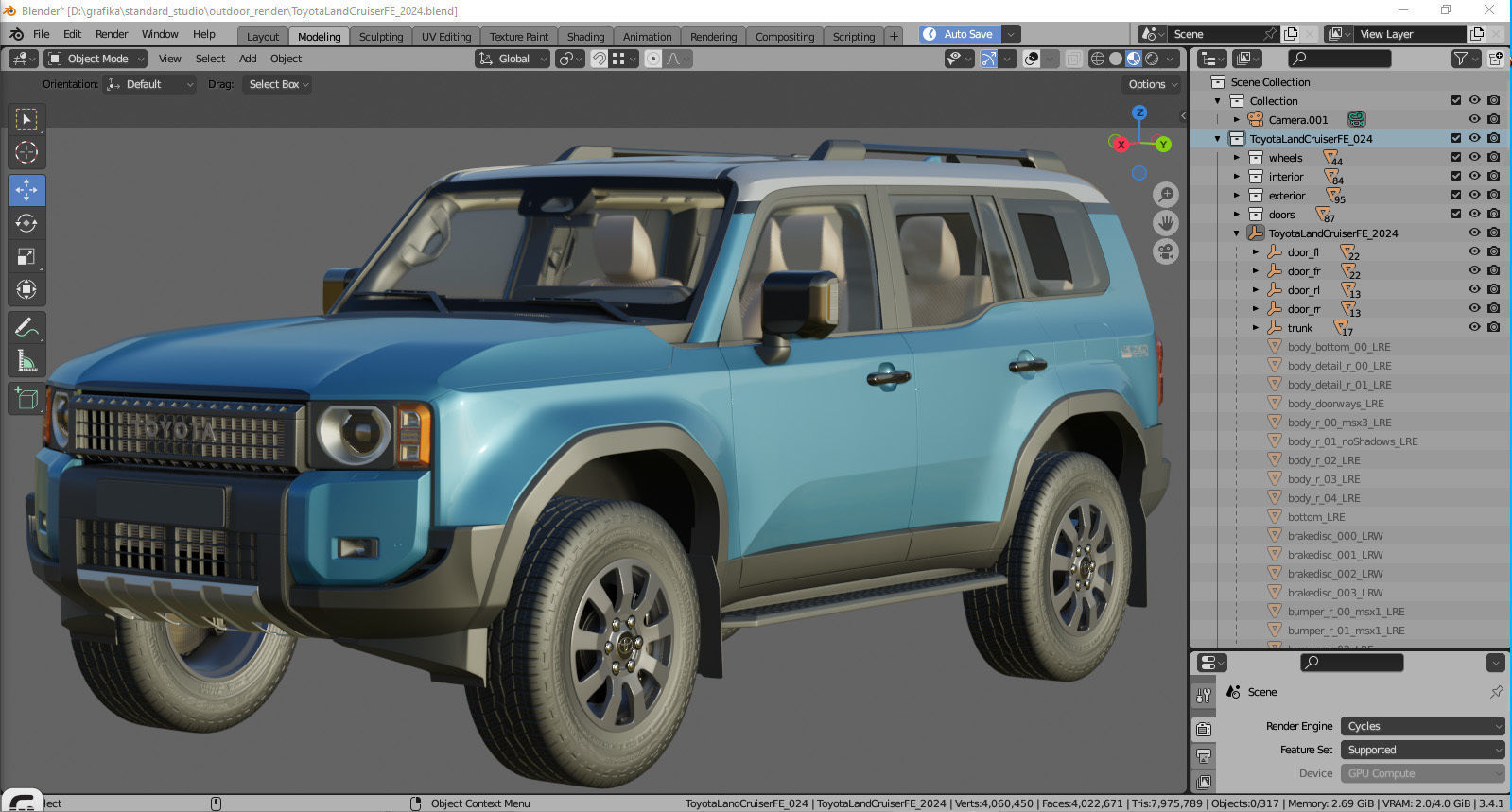Open the Tool properties tab icon
The height and width of the screenshot is (812, 1512).
click(x=1204, y=696)
